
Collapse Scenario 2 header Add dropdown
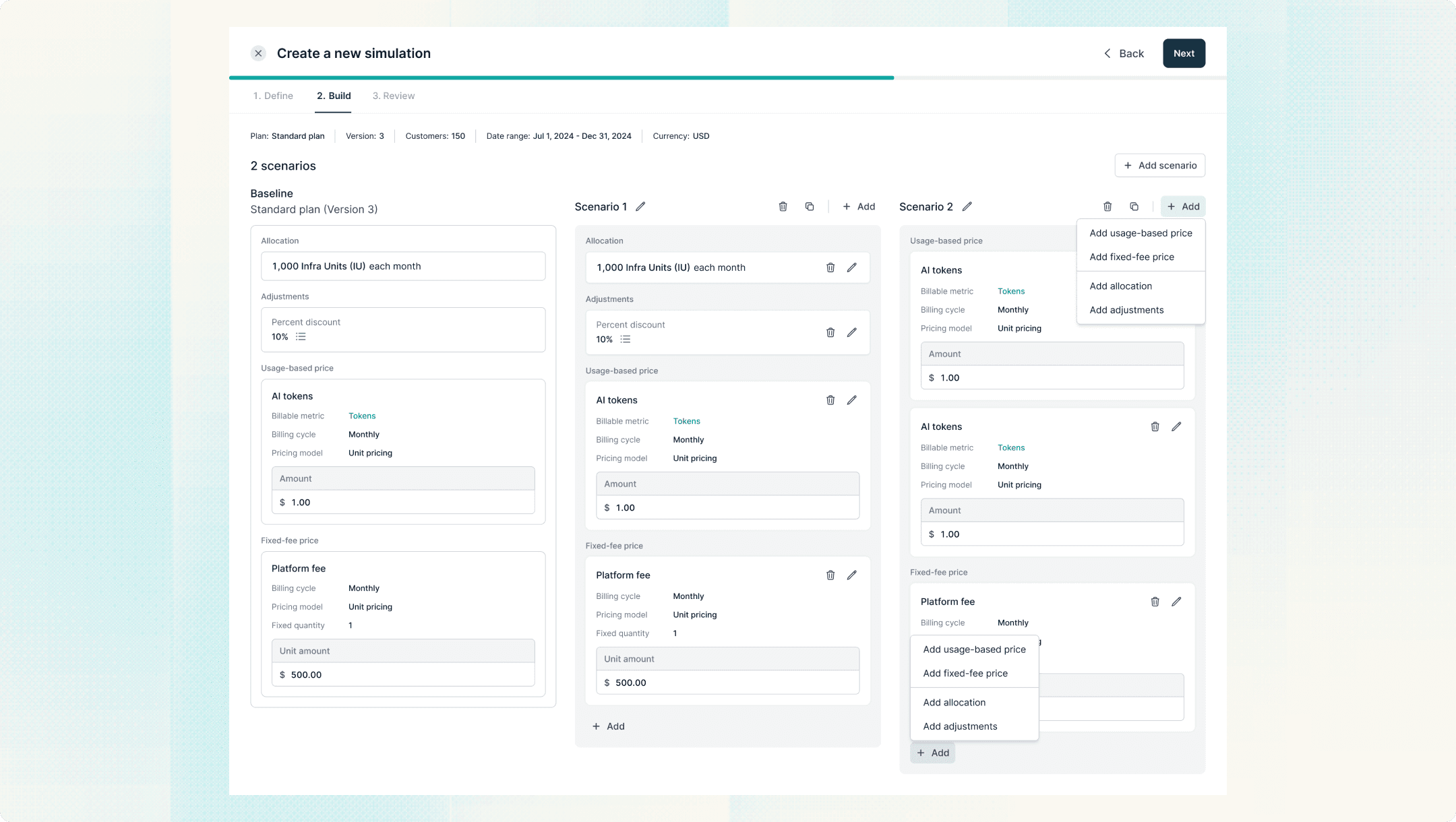[1183, 207]
